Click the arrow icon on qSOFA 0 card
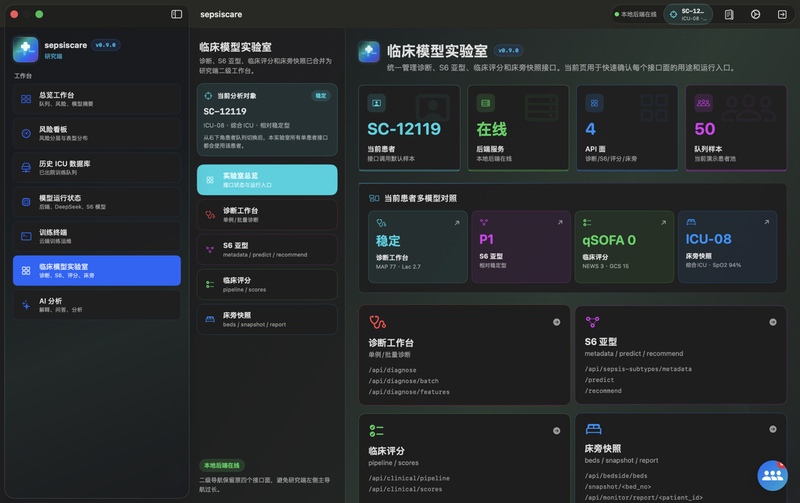The width and height of the screenshot is (800, 503). [x=663, y=222]
